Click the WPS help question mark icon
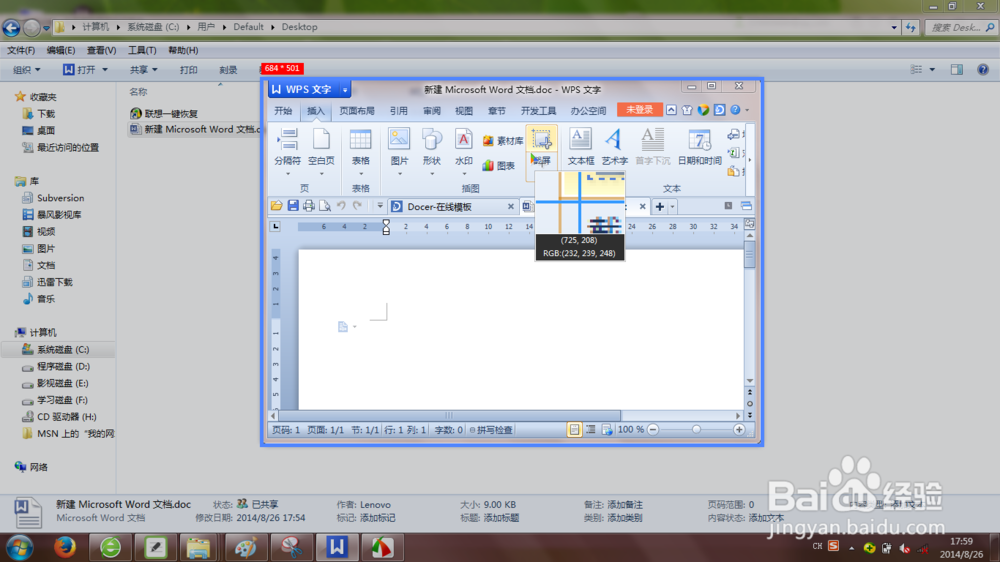 pos(735,110)
